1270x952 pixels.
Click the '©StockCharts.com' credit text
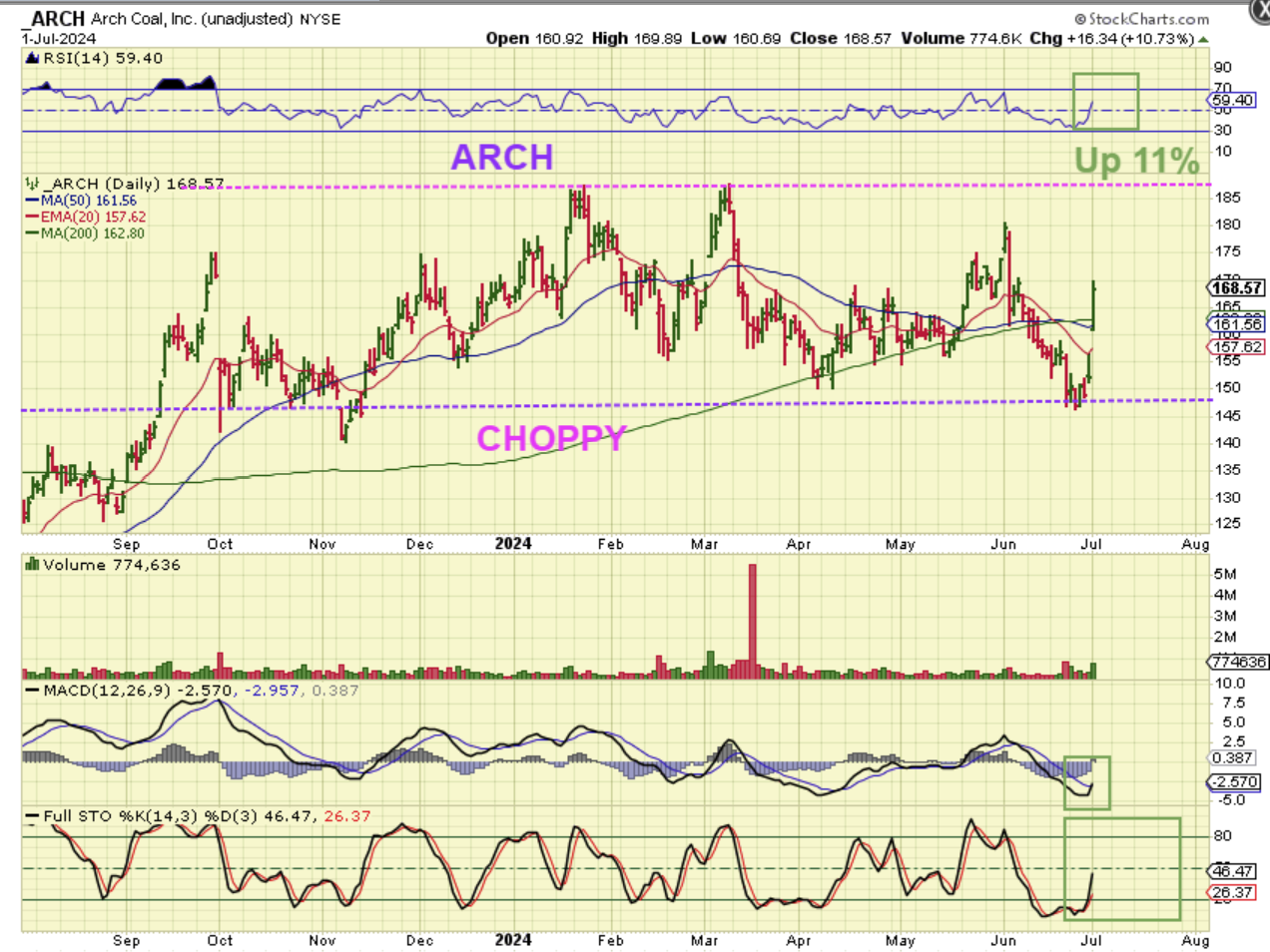[x=1141, y=18]
